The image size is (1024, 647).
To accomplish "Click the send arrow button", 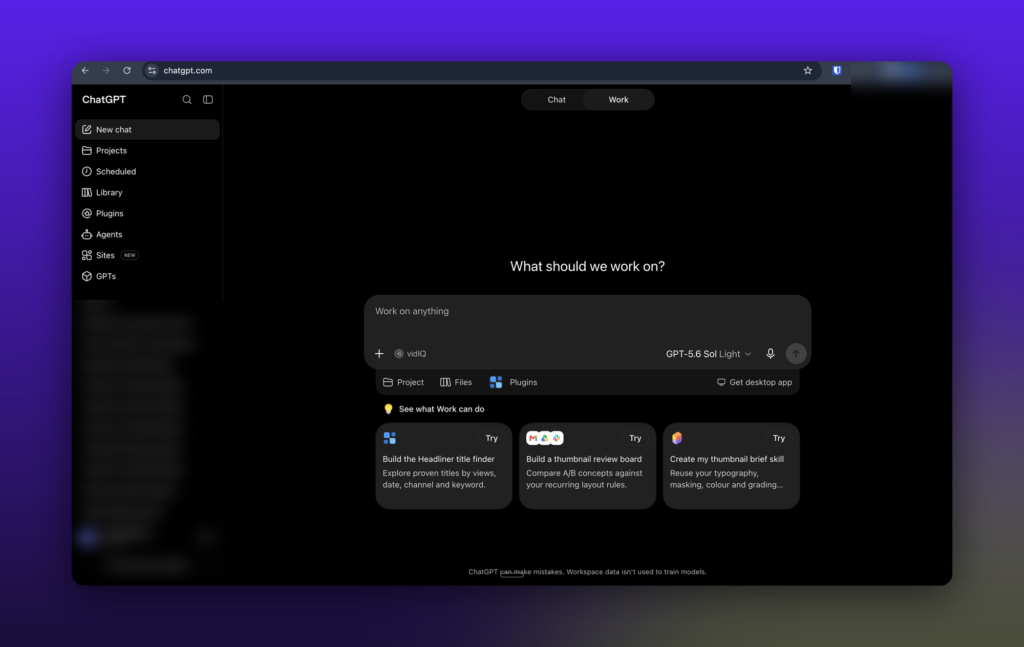I will pos(795,353).
